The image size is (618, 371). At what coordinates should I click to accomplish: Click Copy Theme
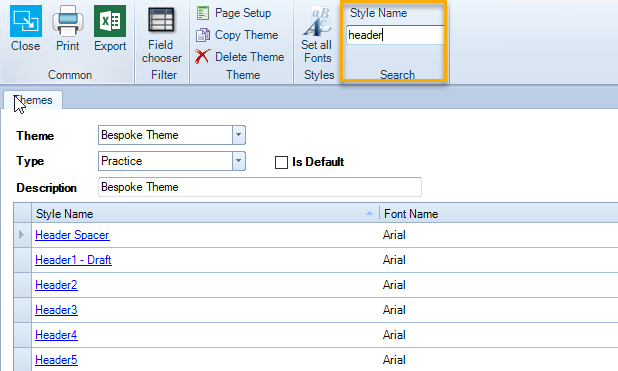(x=237, y=35)
